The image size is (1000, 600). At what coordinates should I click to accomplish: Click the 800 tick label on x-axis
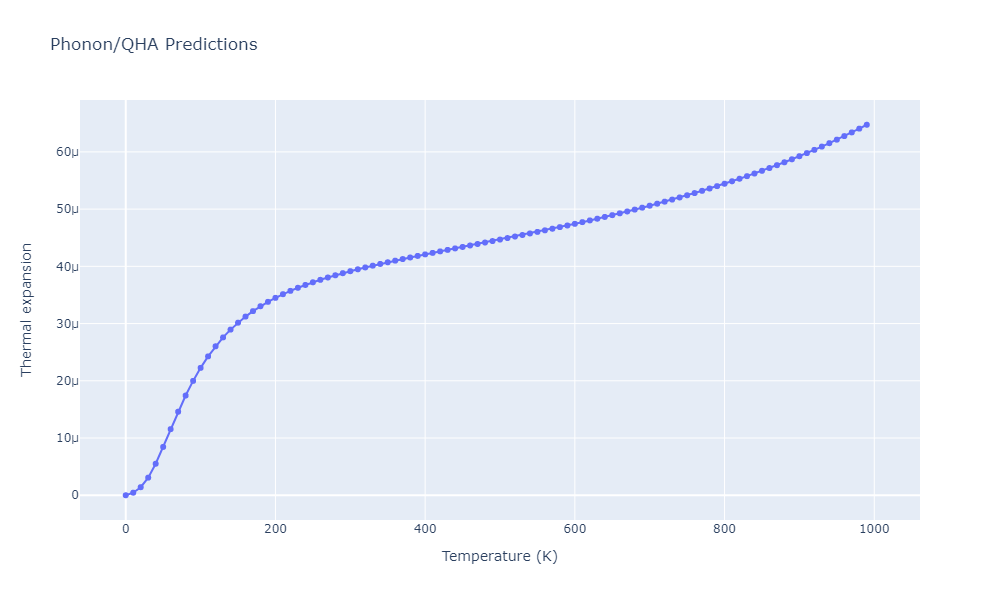[724, 529]
